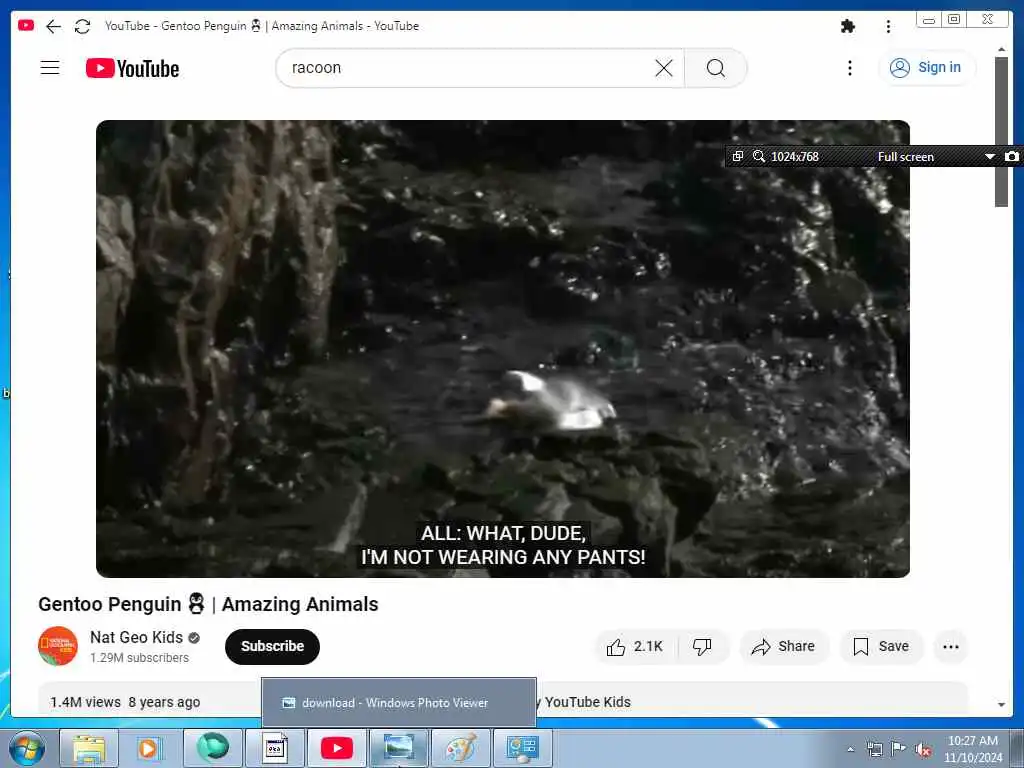Open the media player taskbar icon
Viewport: 1024px width, 768px height.
click(x=150, y=748)
